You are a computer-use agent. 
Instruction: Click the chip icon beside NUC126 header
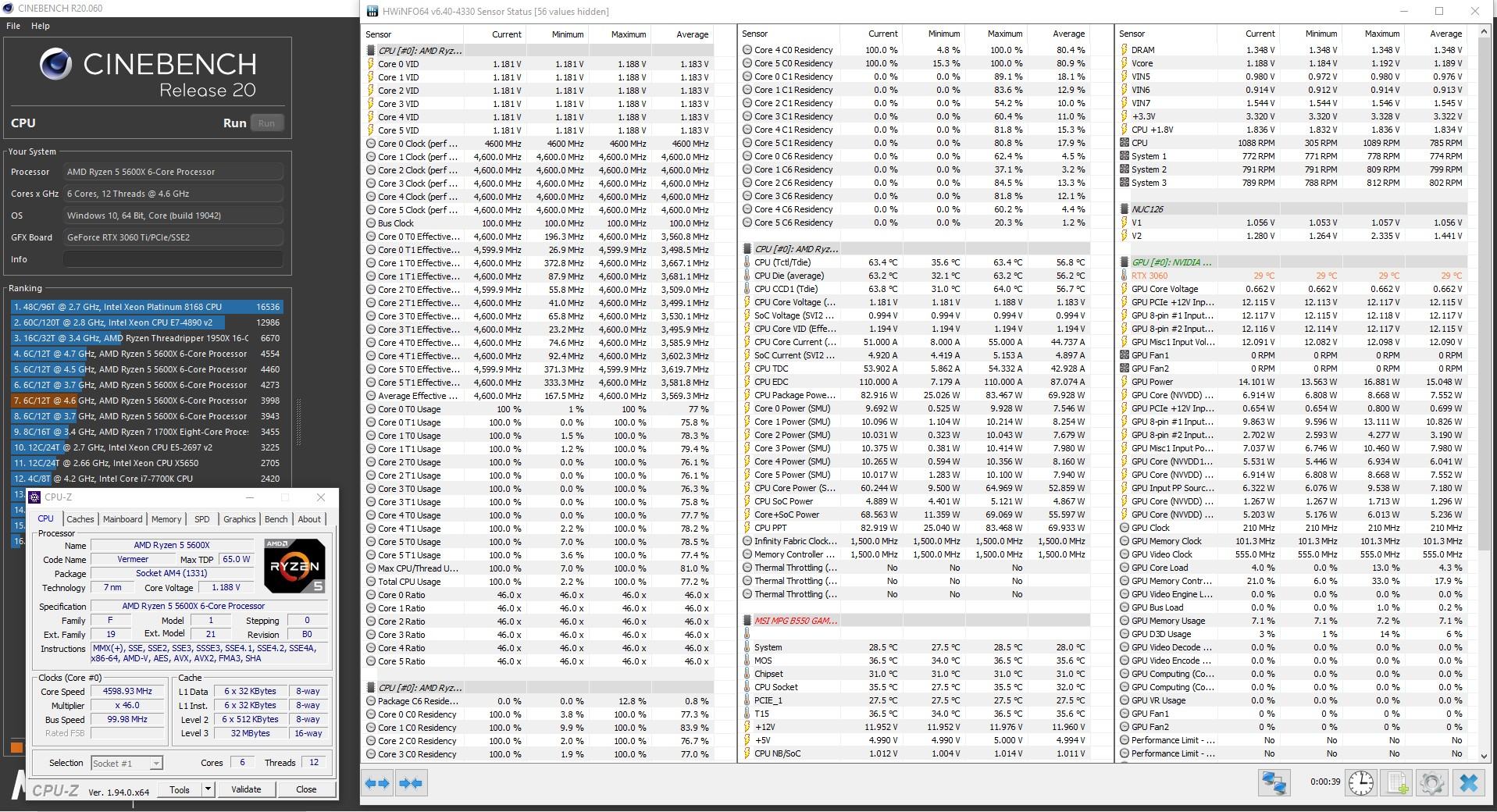(1125, 209)
